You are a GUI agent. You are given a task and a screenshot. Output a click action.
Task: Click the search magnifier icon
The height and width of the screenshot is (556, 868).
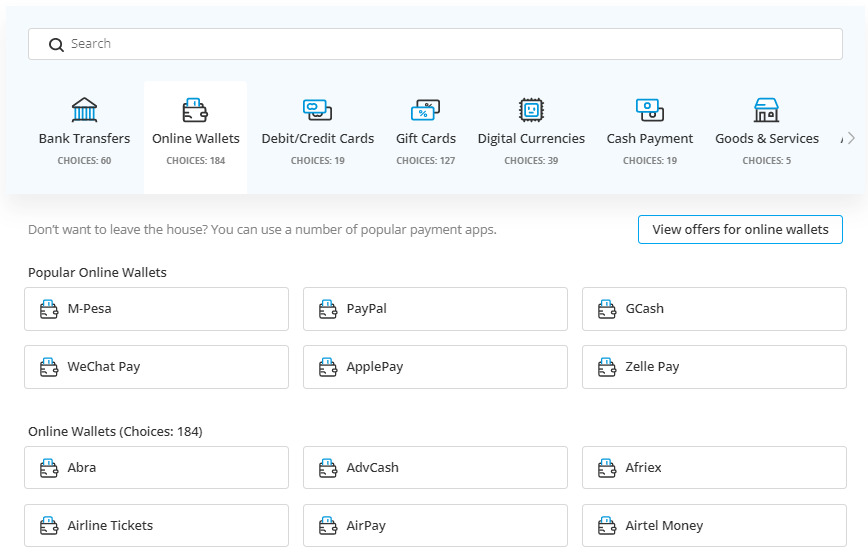click(x=56, y=44)
